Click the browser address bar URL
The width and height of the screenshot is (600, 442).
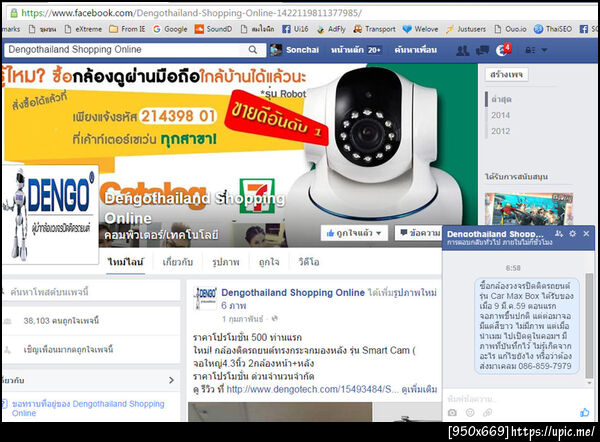click(x=191, y=13)
